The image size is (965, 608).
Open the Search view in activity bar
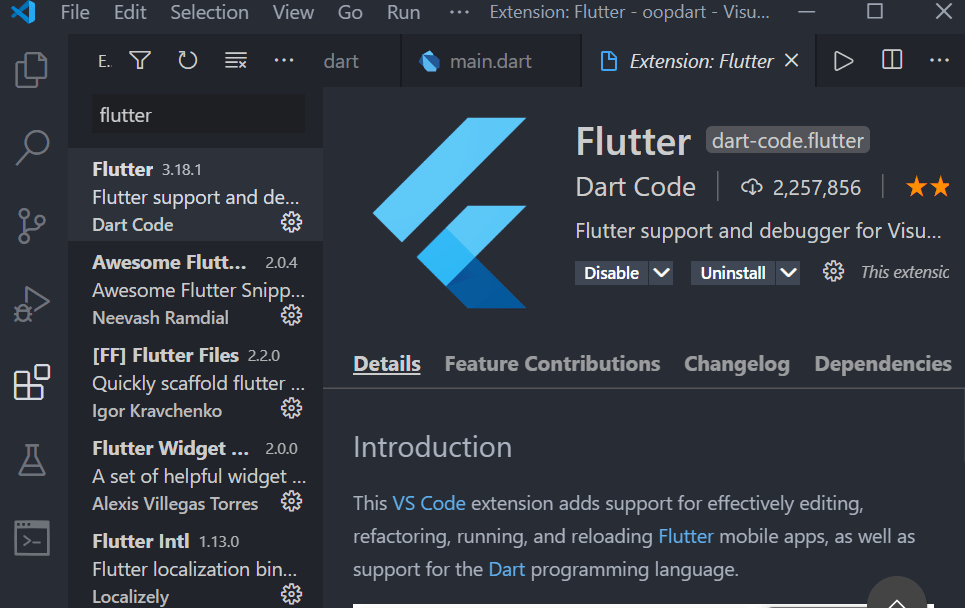coord(31,148)
